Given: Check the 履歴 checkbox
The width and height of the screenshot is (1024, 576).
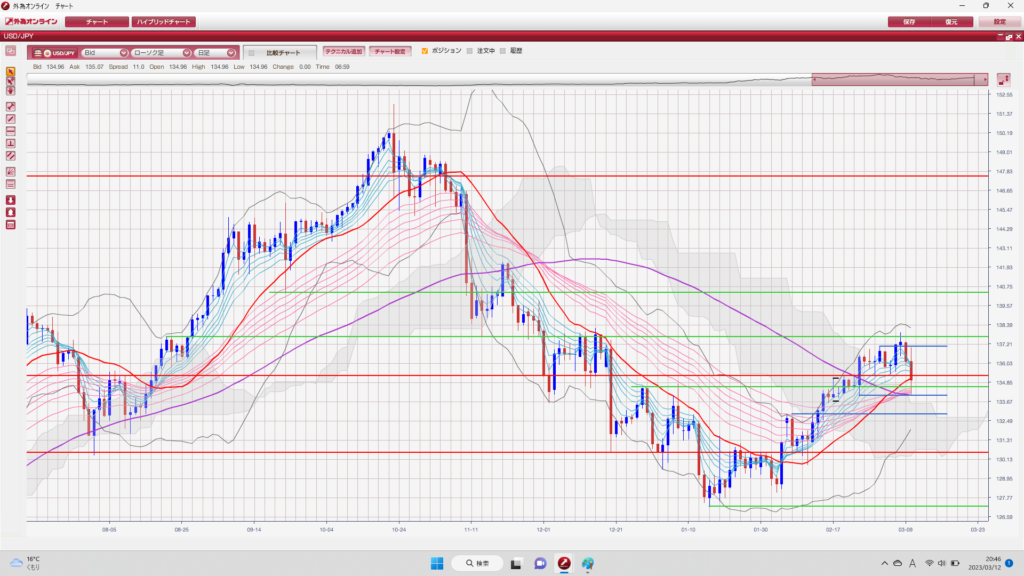Looking at the screenshot, I should [x=503, y=51].
